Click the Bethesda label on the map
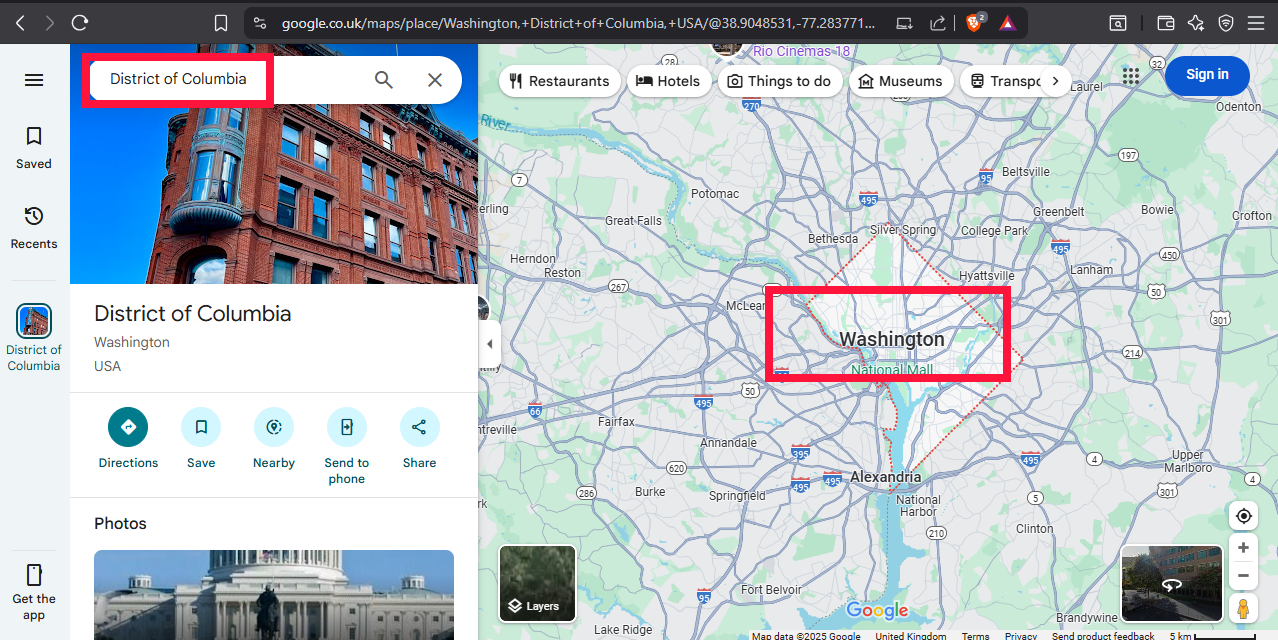The image size is (1278, 640). click(x=833, y=239)
